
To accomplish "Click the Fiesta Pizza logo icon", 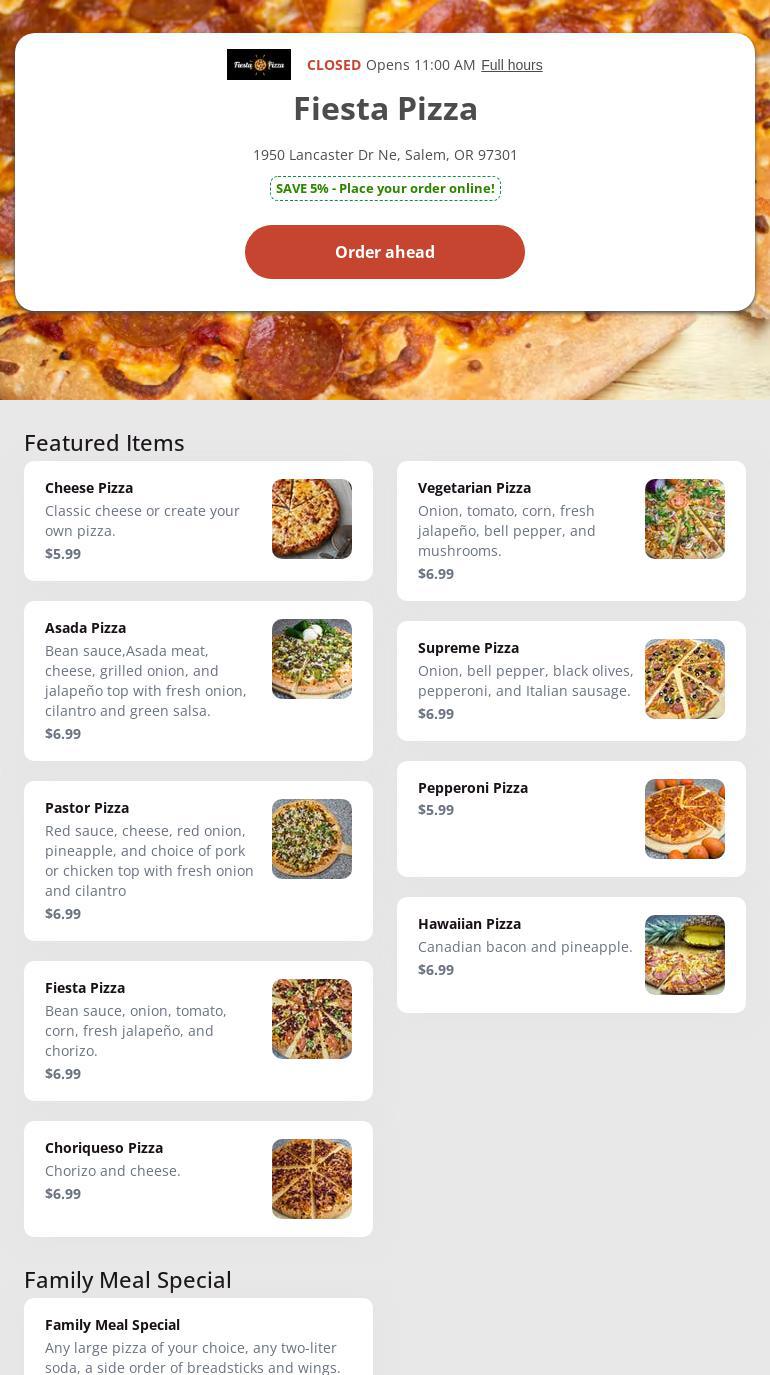I will point(259,65).
